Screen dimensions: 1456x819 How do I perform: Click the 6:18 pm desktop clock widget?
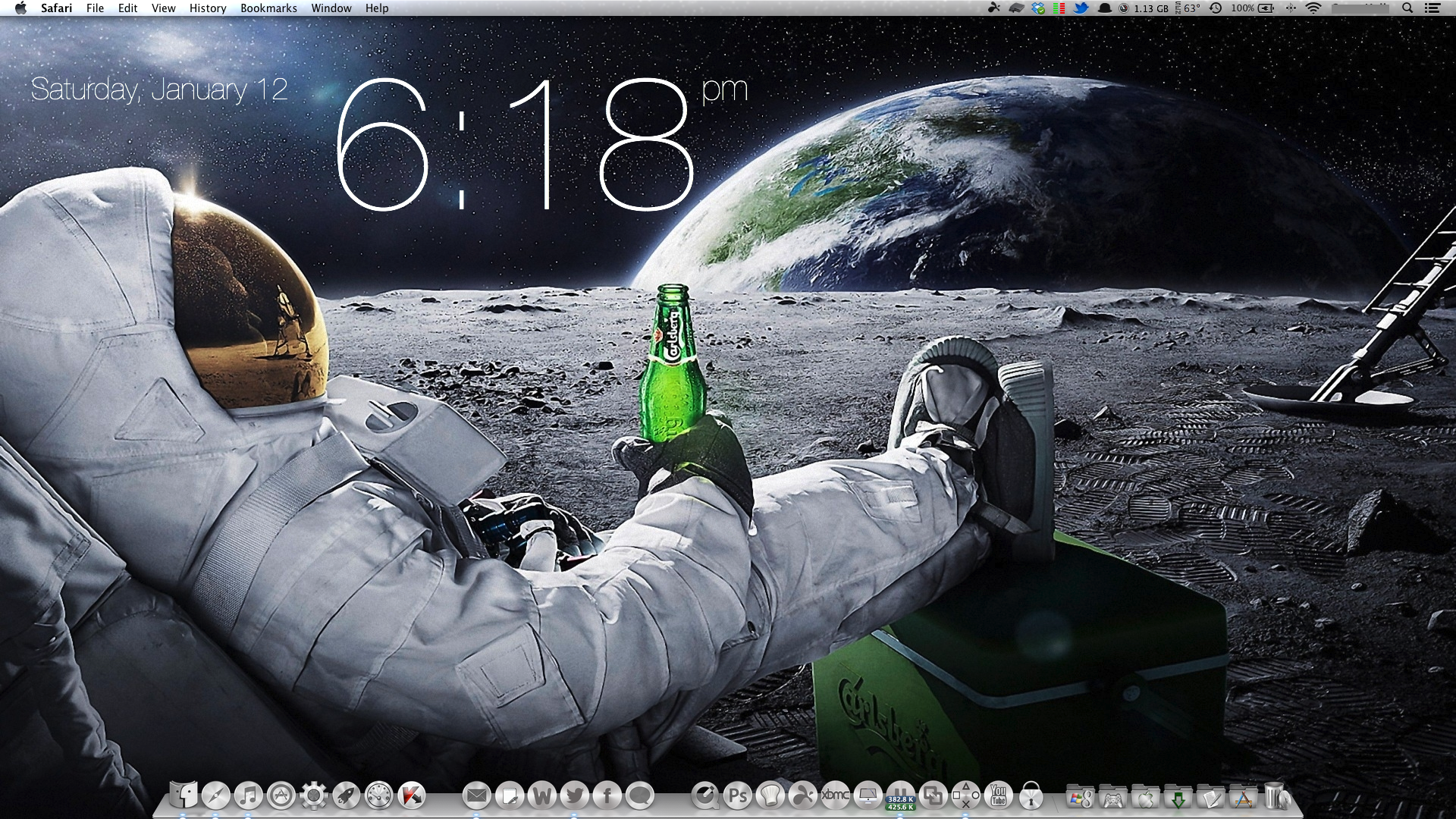541,143
